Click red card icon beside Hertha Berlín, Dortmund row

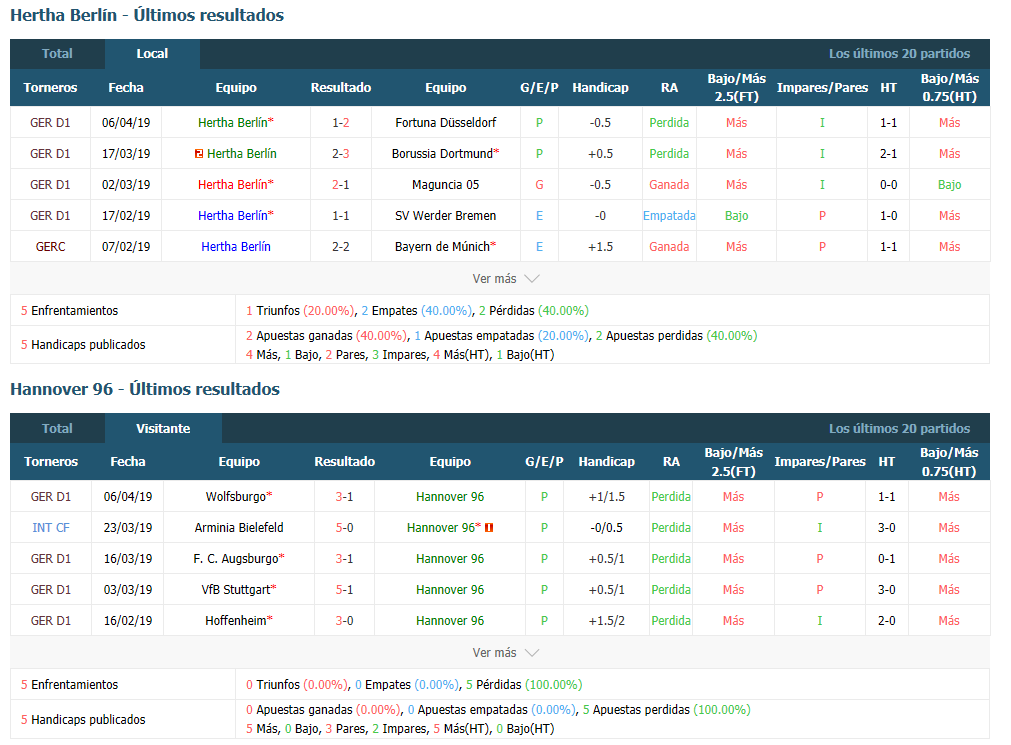[x=199, y=154]
